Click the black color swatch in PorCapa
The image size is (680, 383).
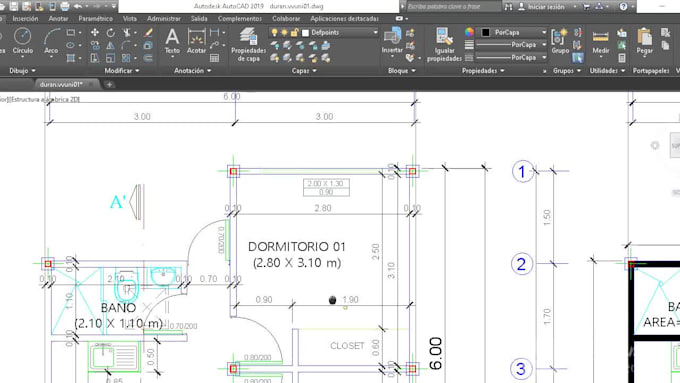(x=486, y=33)
